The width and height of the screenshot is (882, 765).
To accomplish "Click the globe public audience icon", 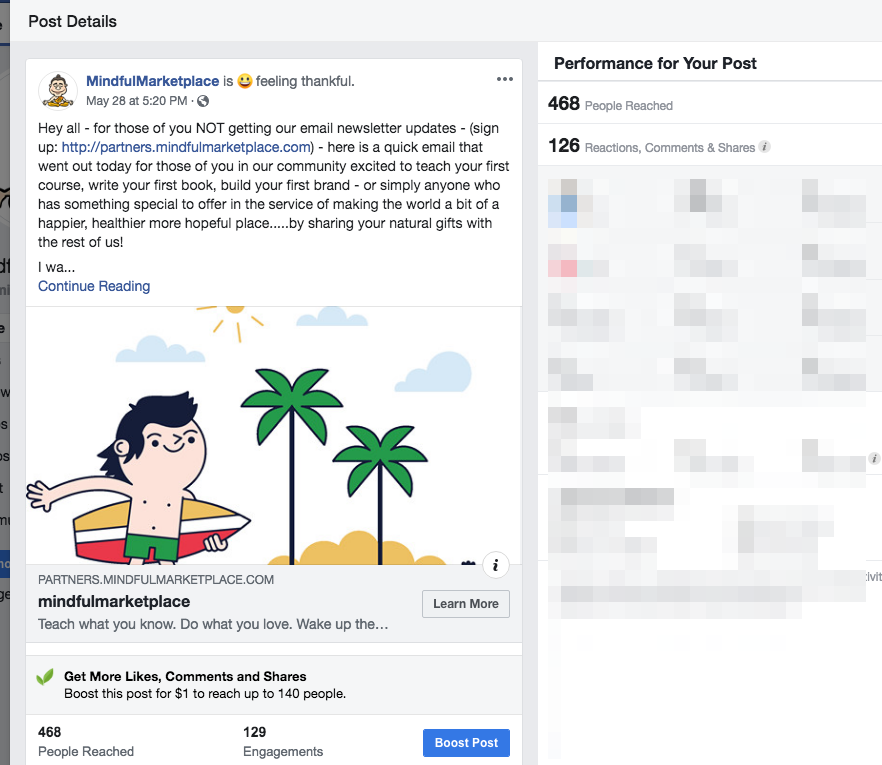I will point(203,101).
